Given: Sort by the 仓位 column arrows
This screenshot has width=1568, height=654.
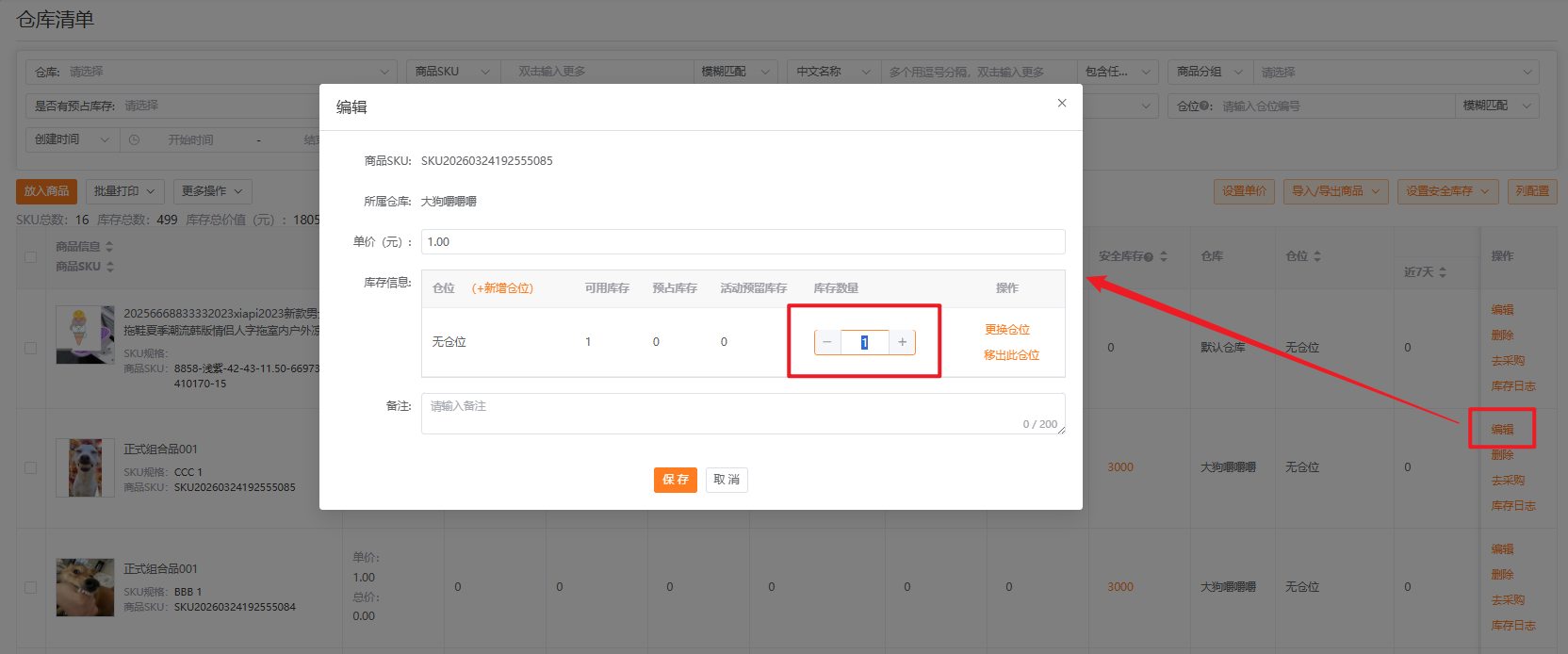Looking at the screenshot, I should point(1317,256).
